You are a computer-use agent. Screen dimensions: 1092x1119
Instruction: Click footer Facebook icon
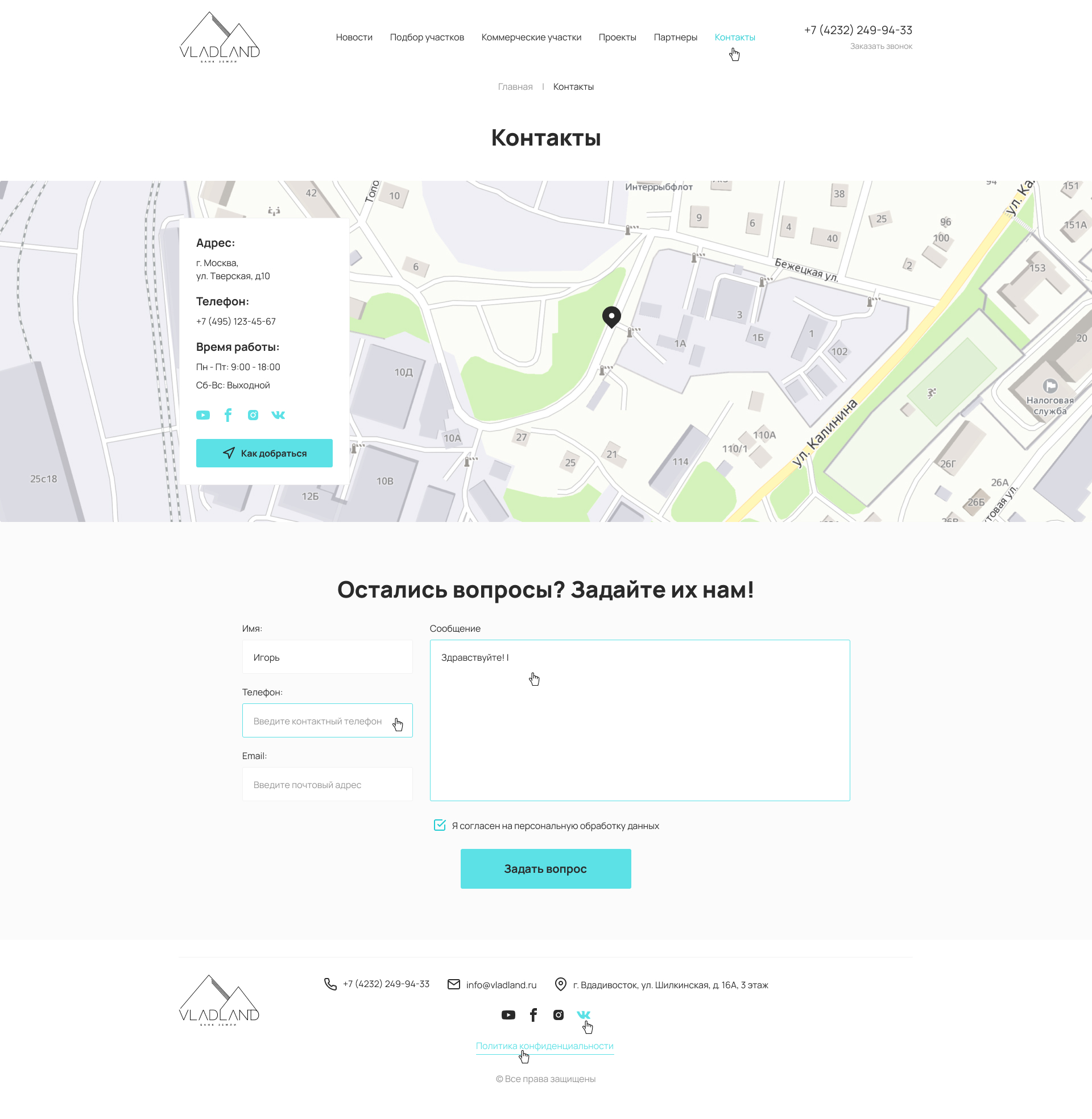tap(533, 1016)
